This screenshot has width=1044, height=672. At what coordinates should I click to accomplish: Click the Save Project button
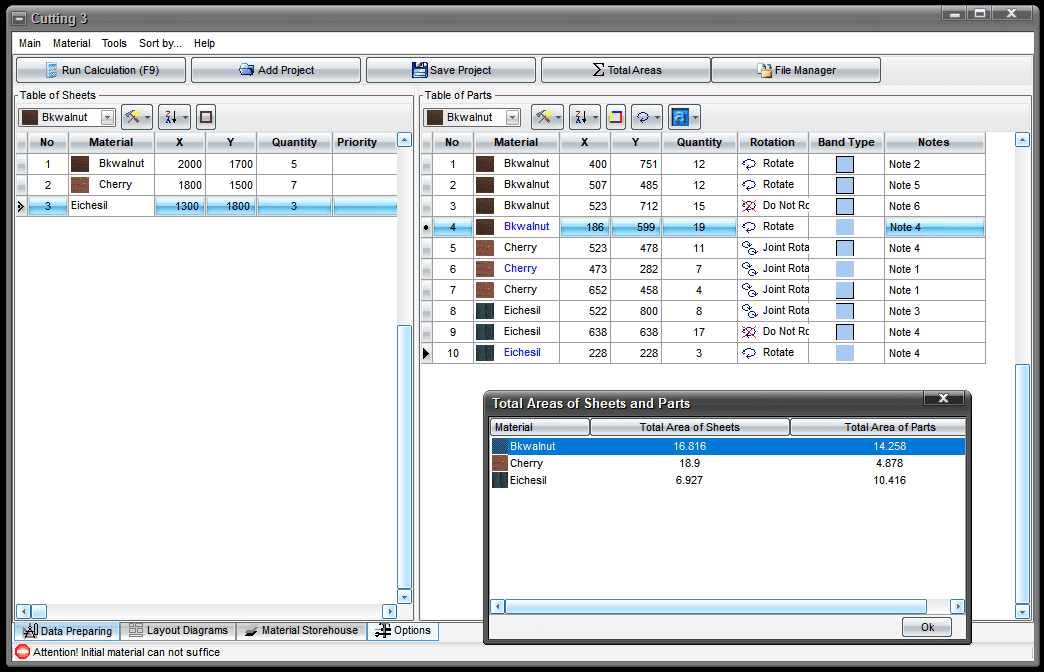451,70
